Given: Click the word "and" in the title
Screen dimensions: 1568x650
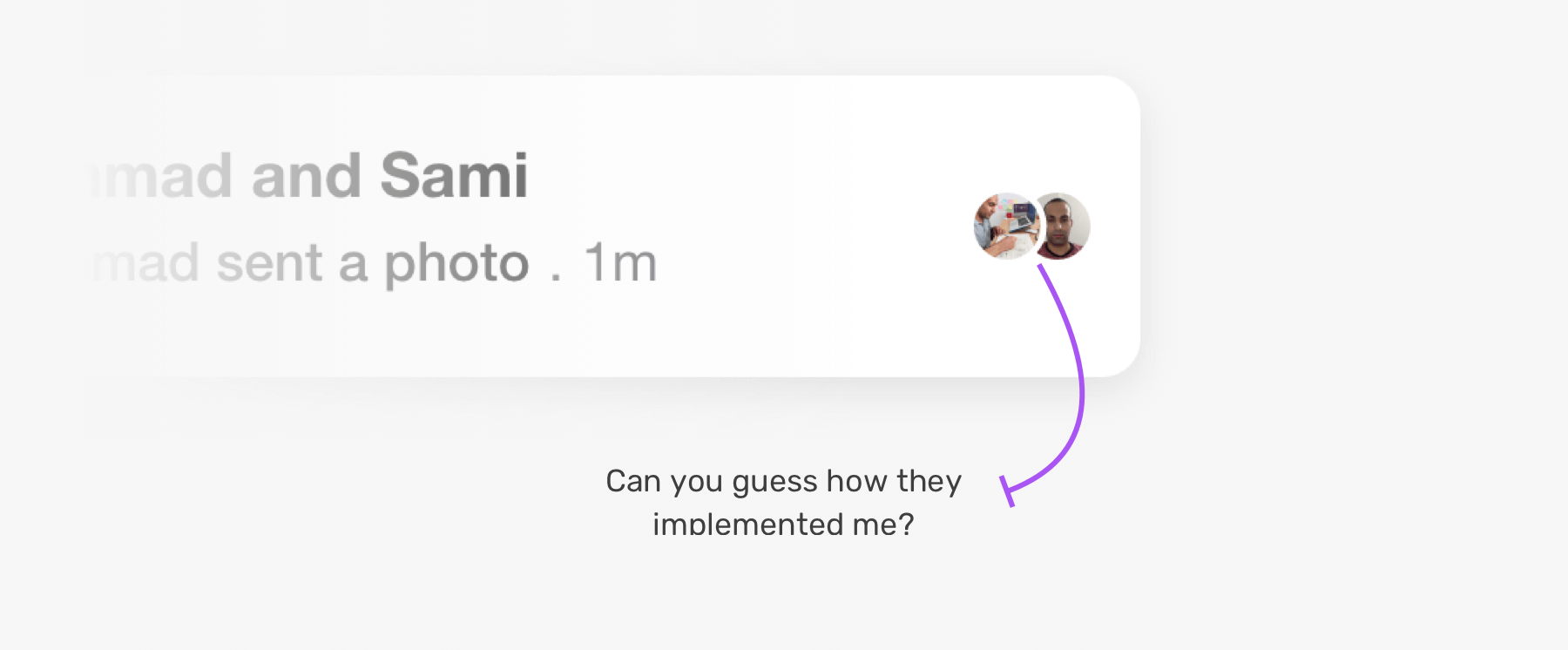Looking at the screenshot, I should (306, 176).
